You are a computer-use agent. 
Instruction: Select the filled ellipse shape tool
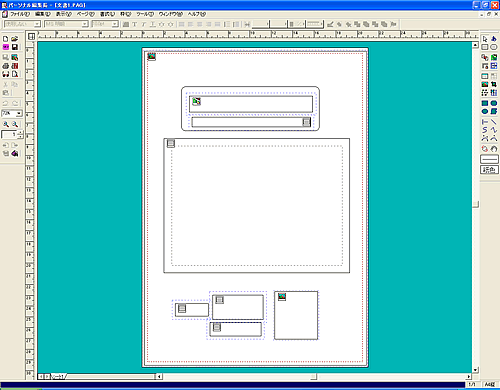(x=485, y=111)
